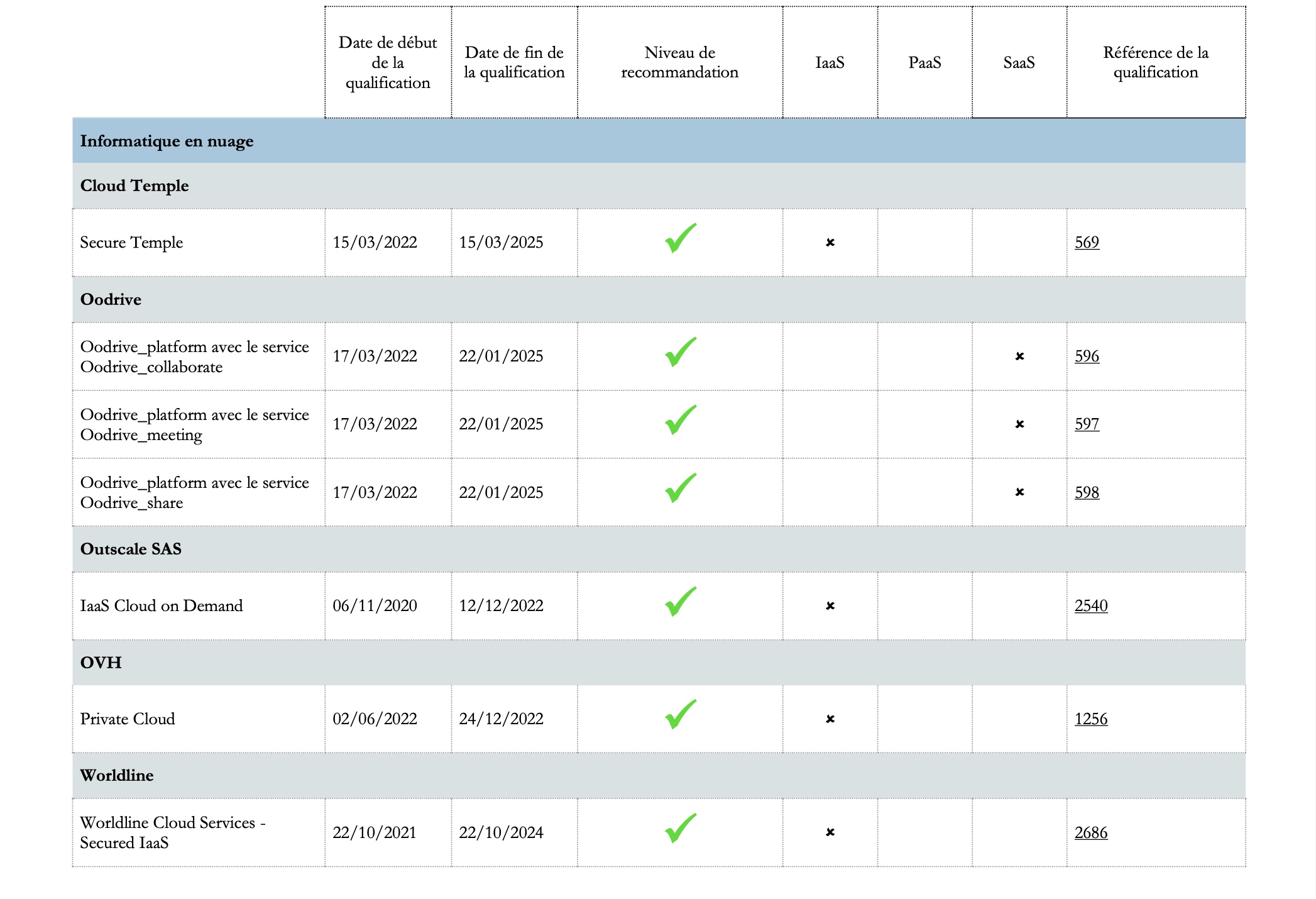Click the end date 24/12/2022
The image size is (1316, 899).
tap(502, 719)
